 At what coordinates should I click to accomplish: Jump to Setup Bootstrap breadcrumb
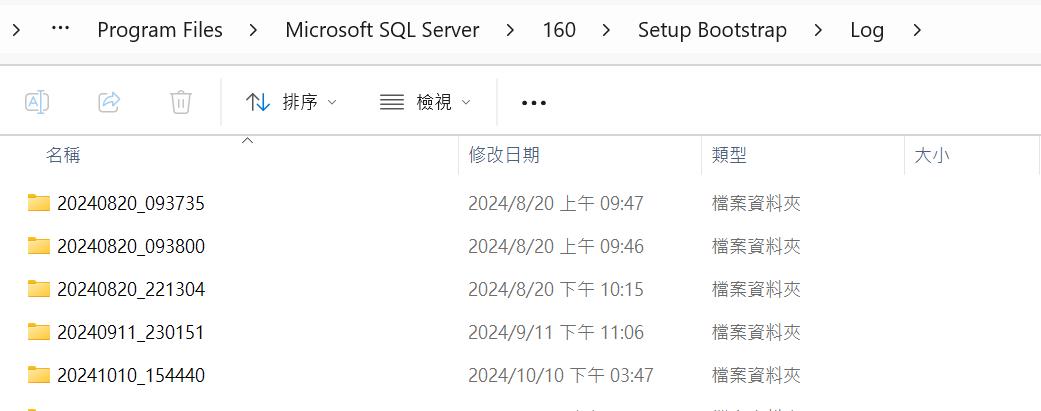(712, 30)
